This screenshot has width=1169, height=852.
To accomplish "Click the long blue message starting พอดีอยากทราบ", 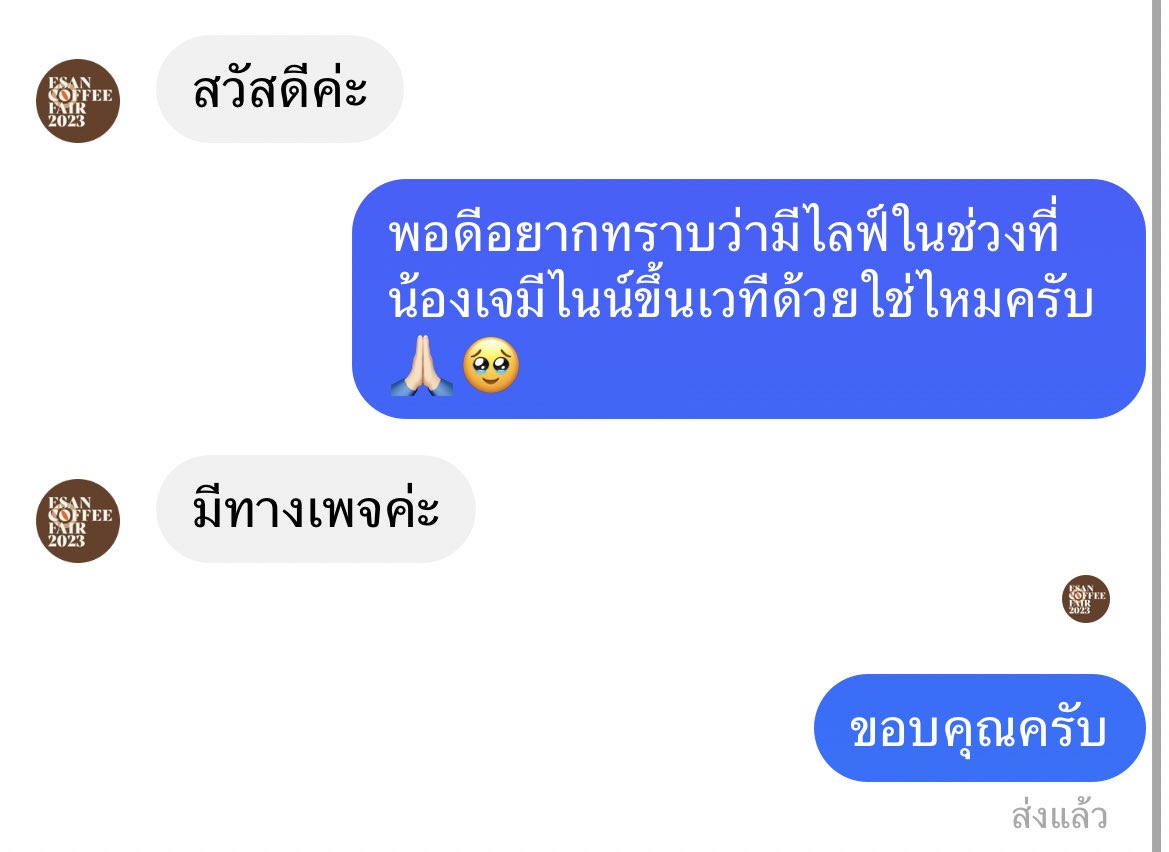I will coord(749,298).
